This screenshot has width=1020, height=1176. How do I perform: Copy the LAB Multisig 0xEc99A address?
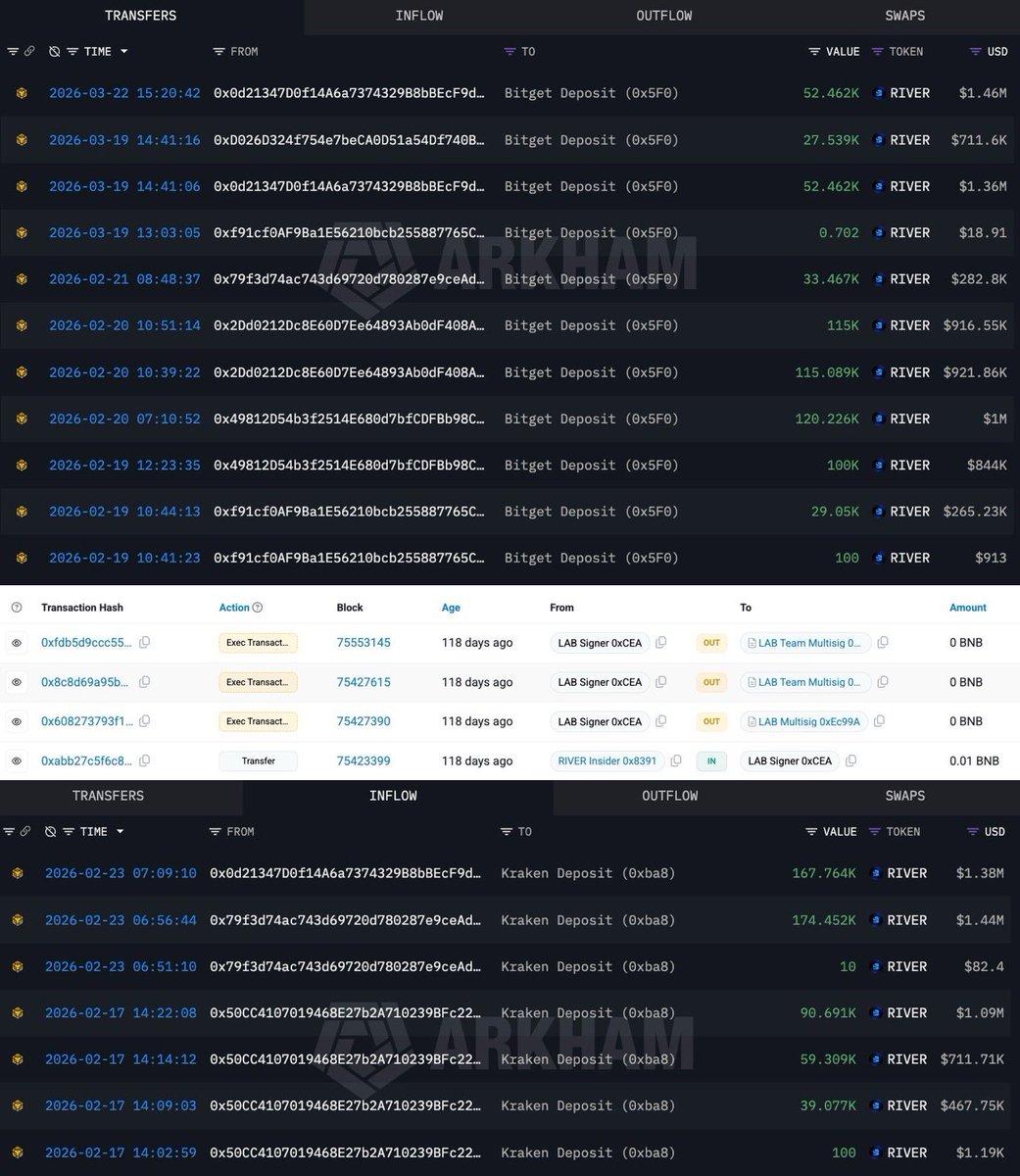click(x=879, y=721)
